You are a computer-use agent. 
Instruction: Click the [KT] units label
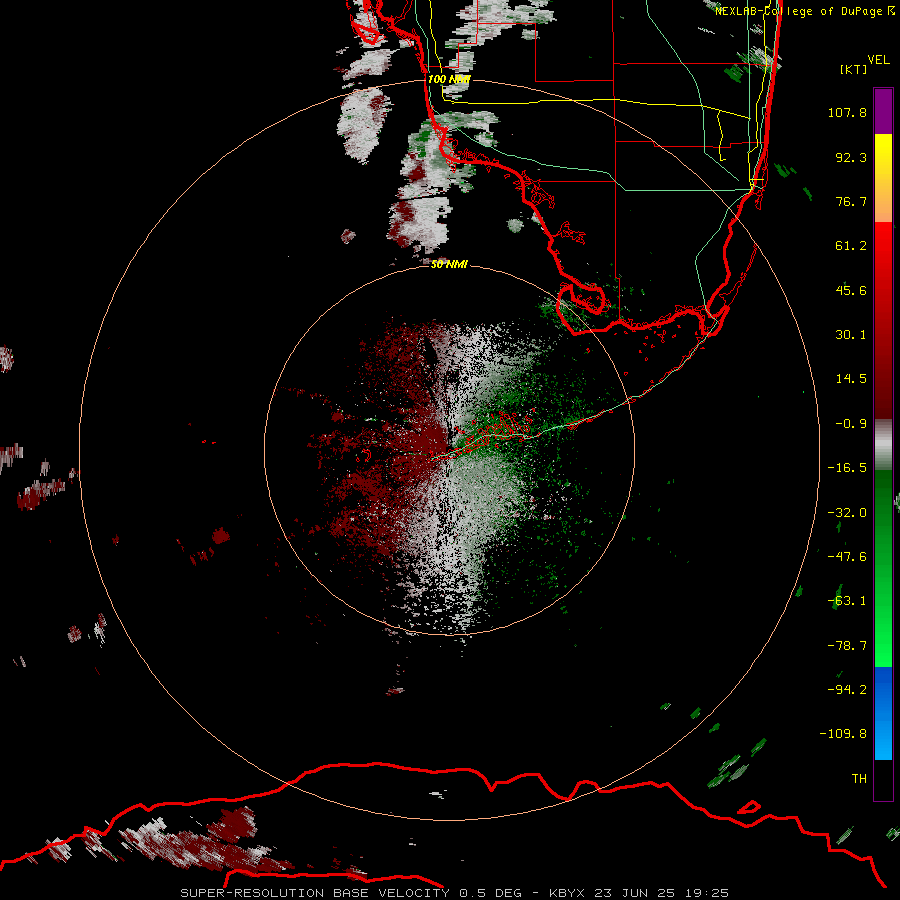pos(854,69)
